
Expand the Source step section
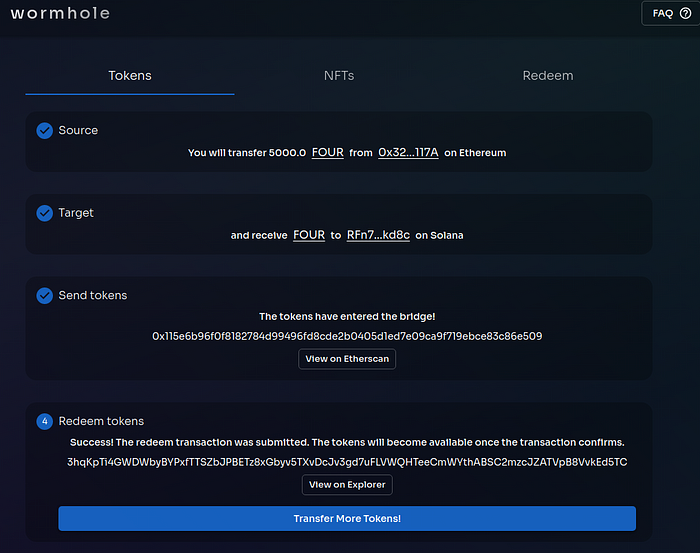pyautogui.click(x=78, y=130)
